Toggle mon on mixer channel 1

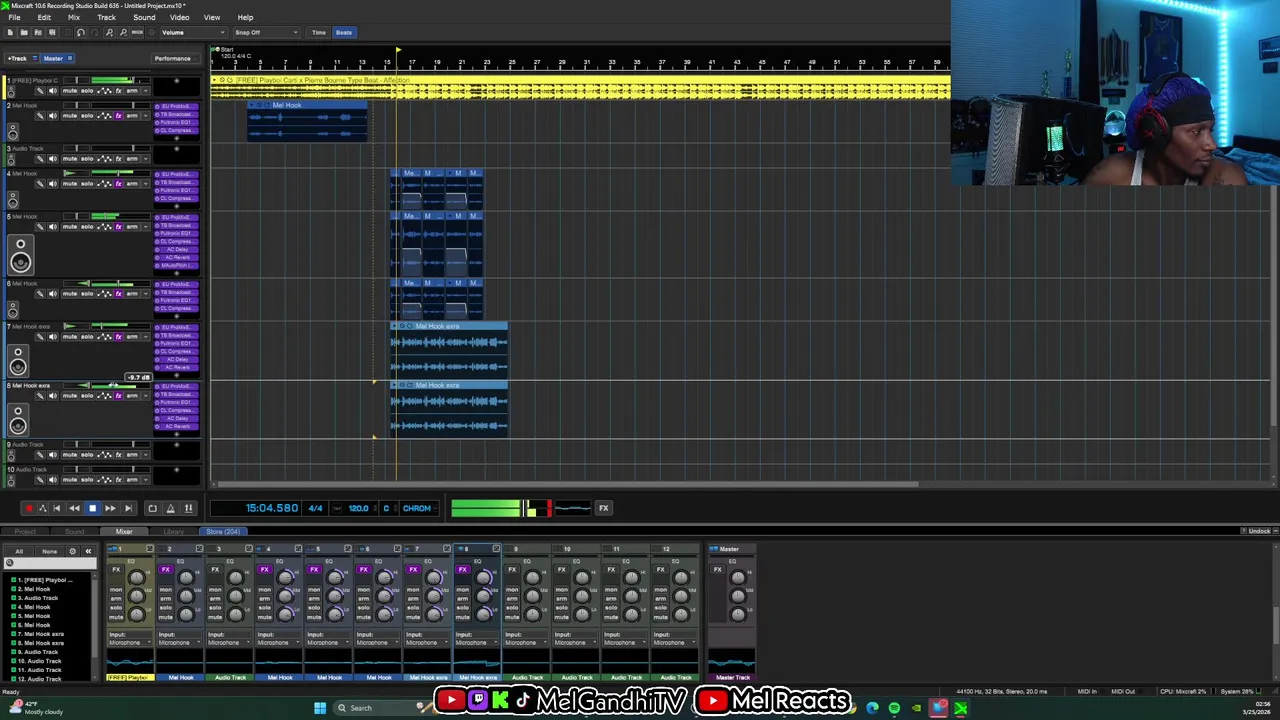[116, 590]
